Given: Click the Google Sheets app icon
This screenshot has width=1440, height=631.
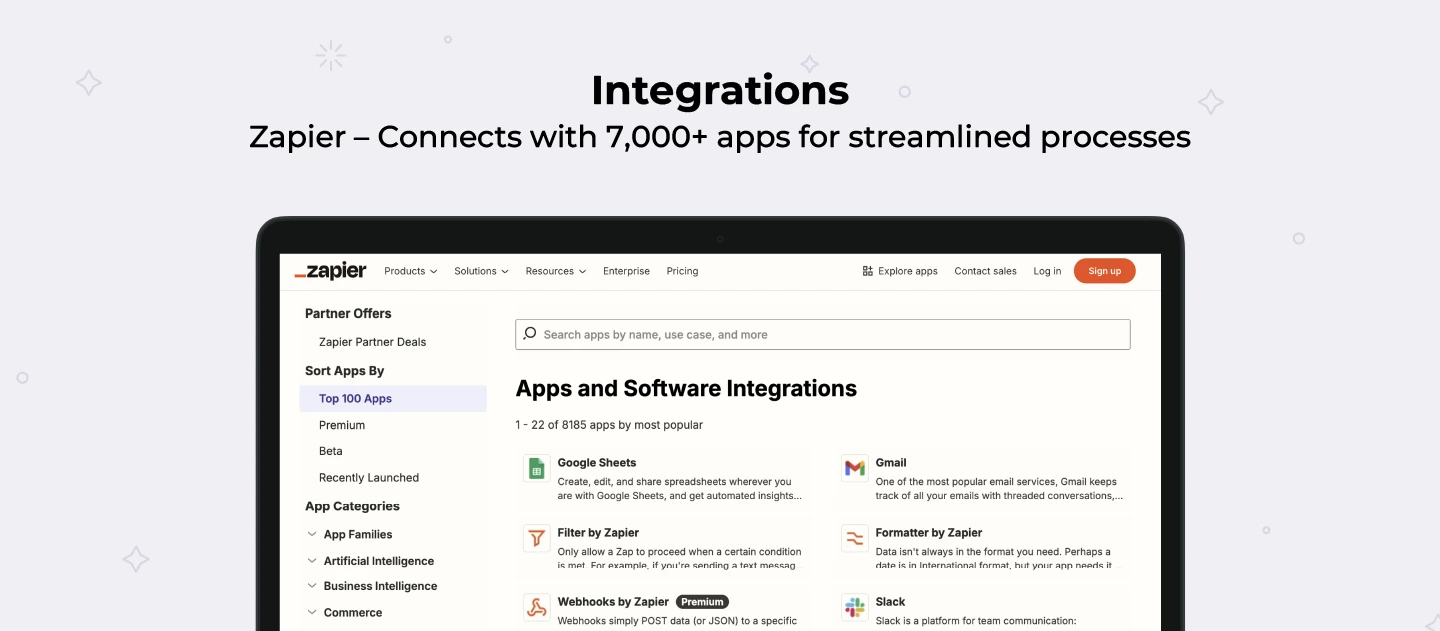Looking at the screenshot, I should (536, 468).
